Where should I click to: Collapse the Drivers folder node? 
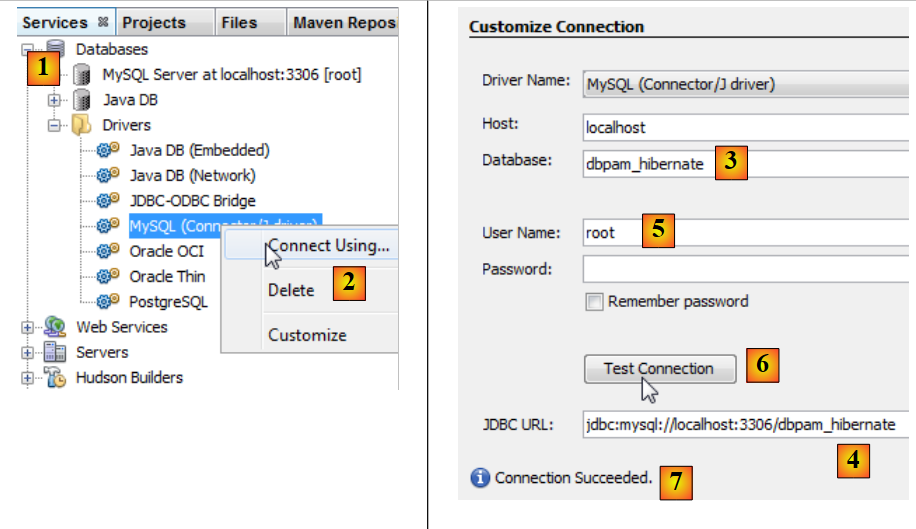point(54,125)
